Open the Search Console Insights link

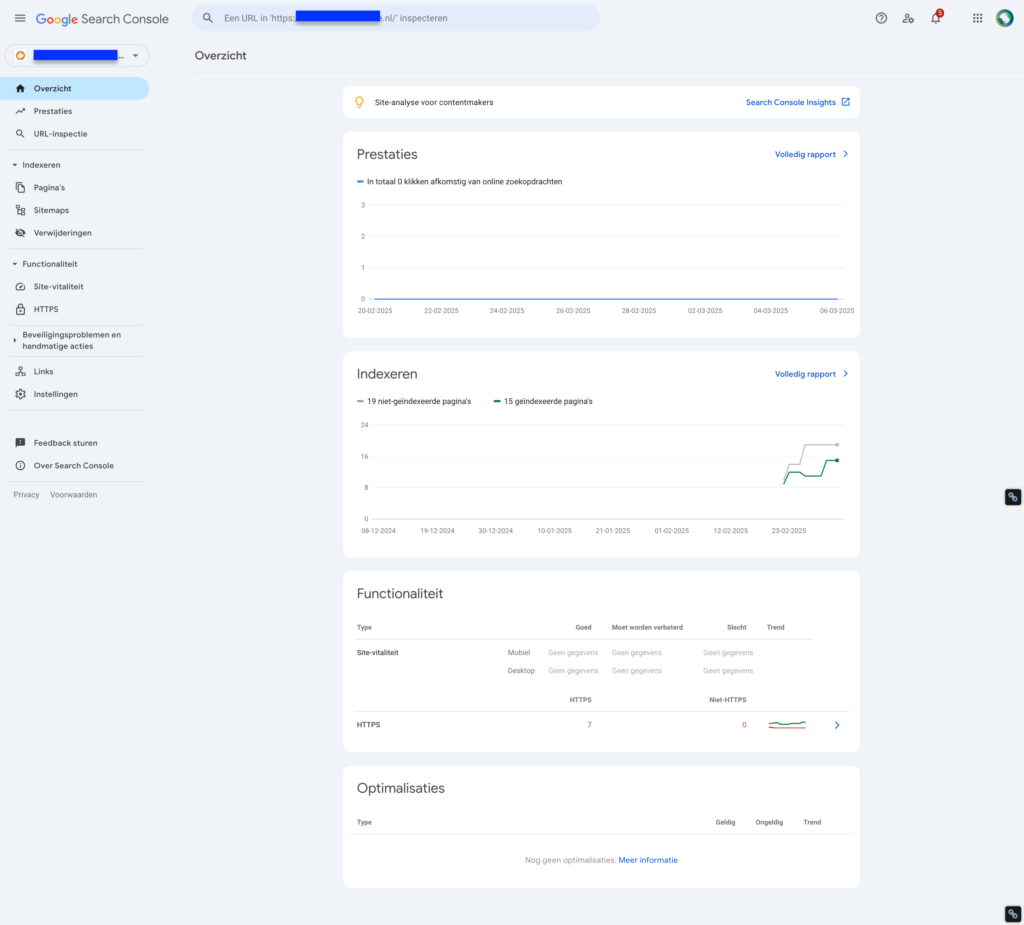pos(798,103)
